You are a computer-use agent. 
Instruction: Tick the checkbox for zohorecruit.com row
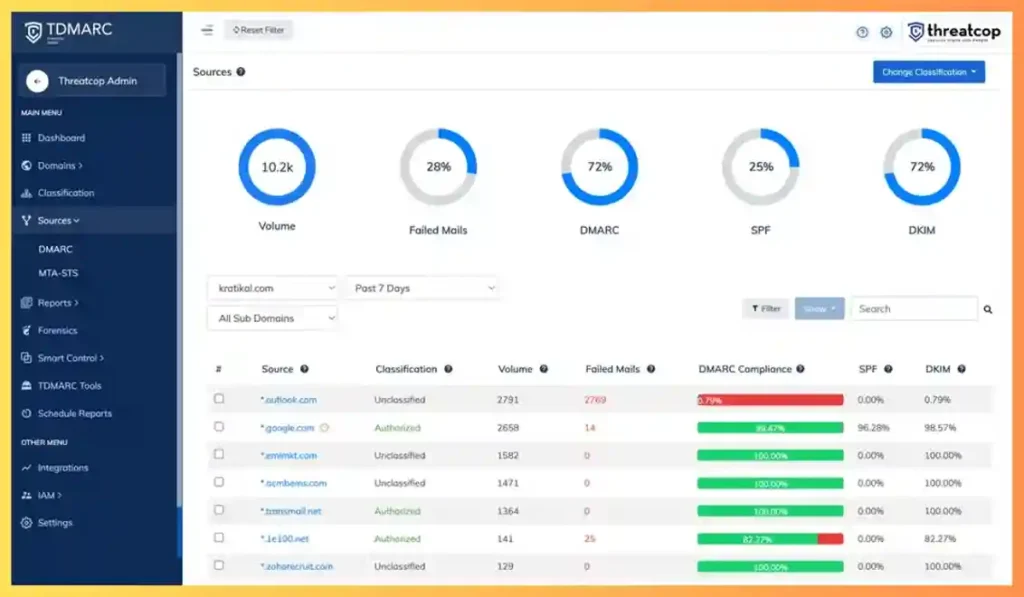[x=219, y=565]
